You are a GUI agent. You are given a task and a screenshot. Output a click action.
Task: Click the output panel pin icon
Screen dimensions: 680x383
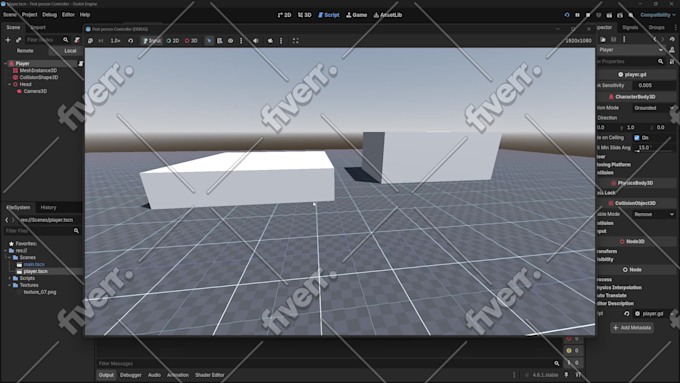566,375
